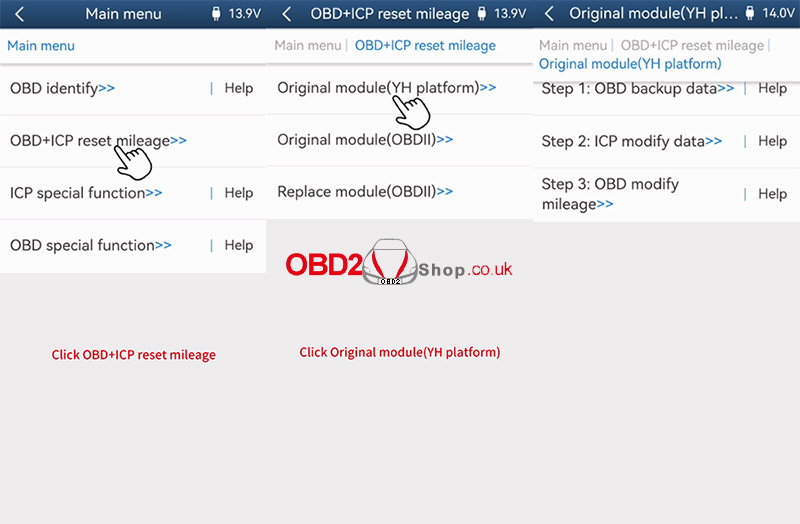The height and width of the screenshot is (524, 800).
Task: Choose Original module(YH platform) option
Action: point(386,88)
